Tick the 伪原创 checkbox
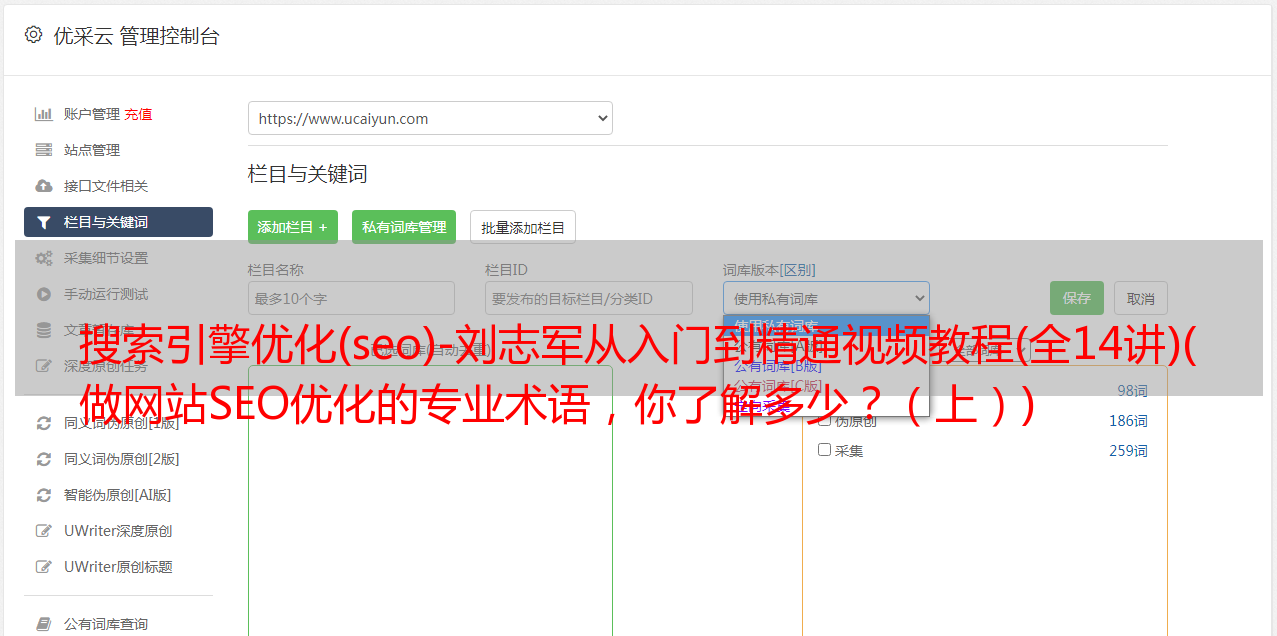This screenshot has width=1277, height=636. click(x=825, y=420)
